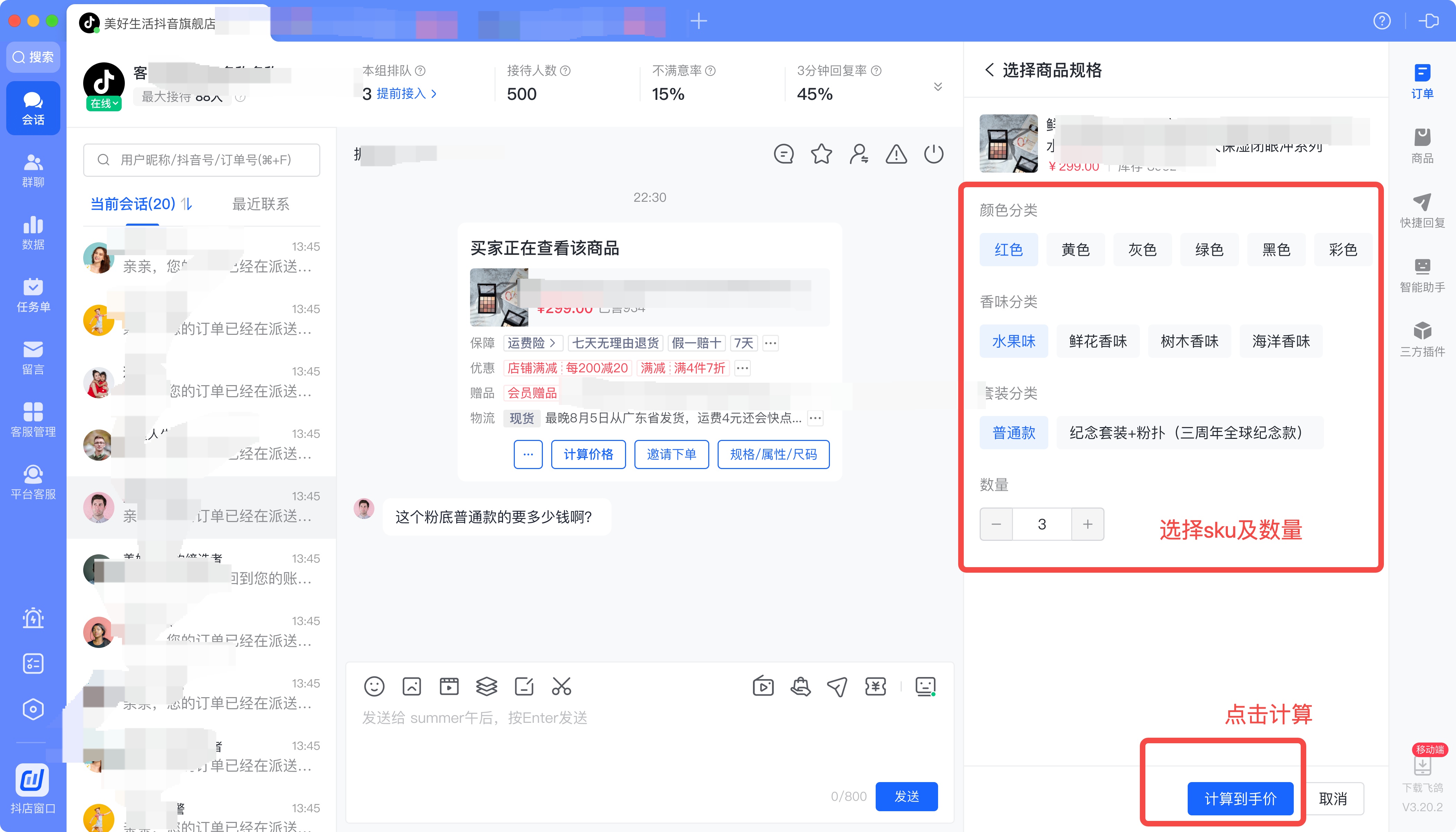Open 客服管理 in the sidebar
Image resolution: width=1456 pixels, height=832 pixels.
[x=33, y=419]
